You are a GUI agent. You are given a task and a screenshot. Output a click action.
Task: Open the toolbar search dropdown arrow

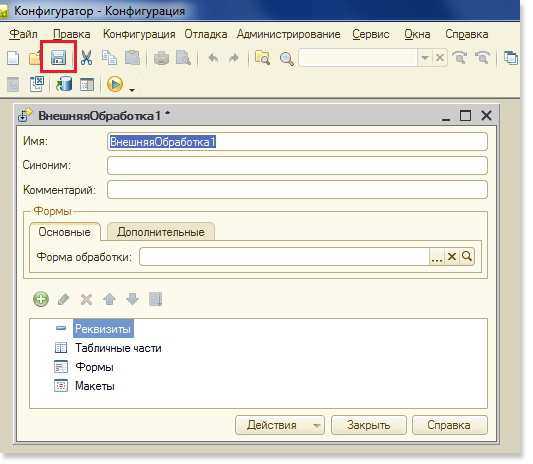pos(425,58)
